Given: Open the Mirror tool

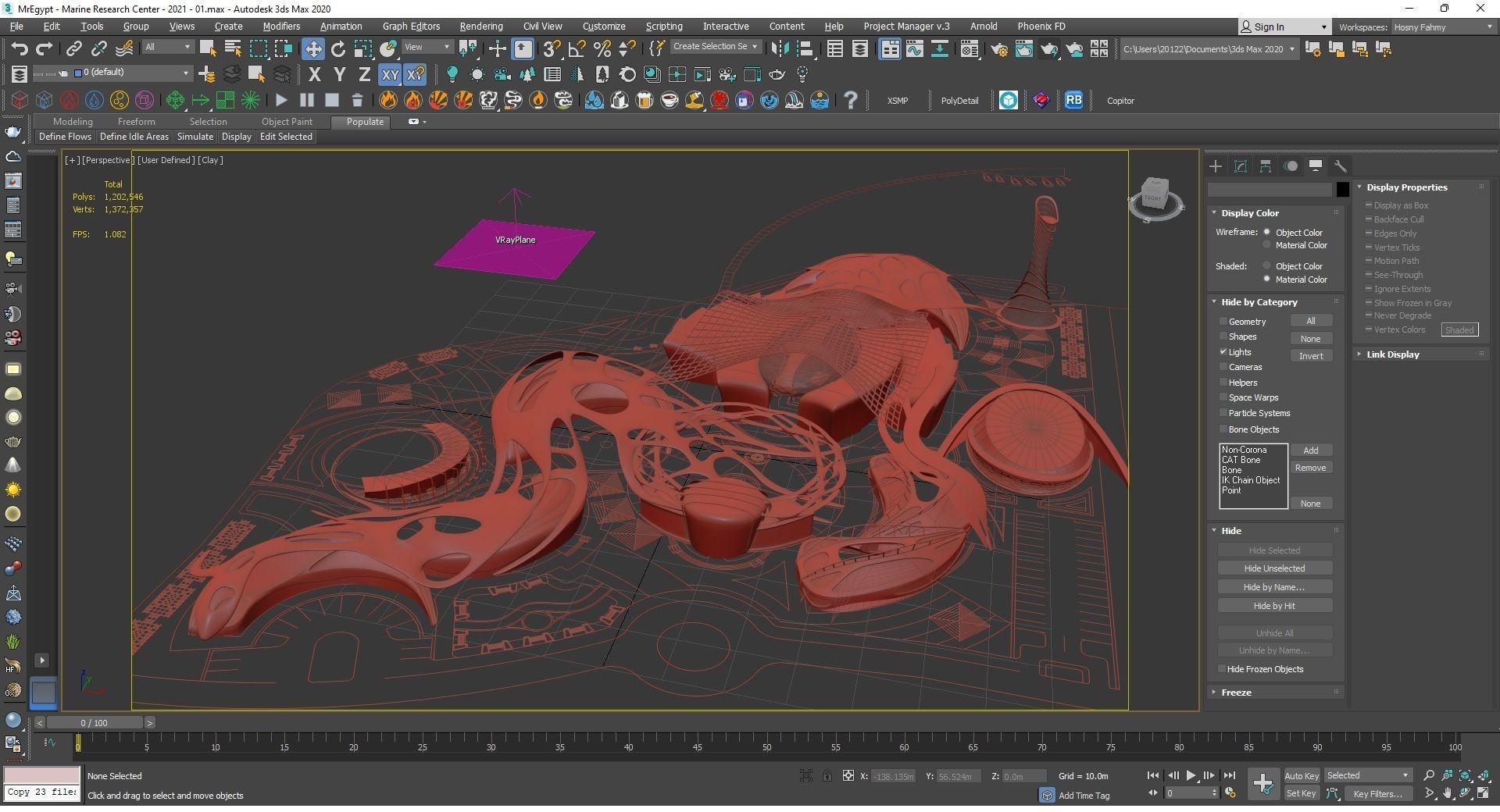Looking at the screenshot, I should tap(779, 48).
